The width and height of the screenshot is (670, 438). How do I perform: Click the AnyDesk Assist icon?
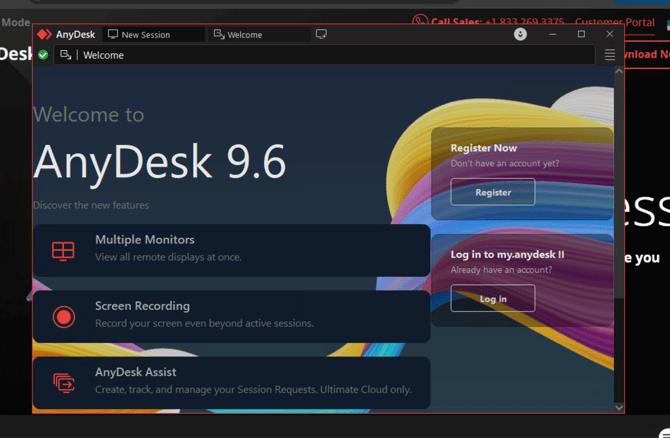(64, 383)
